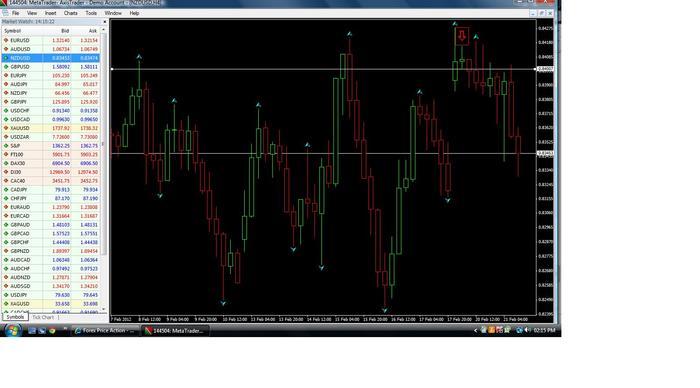Click the GBPUSD green up-tick icon
The width and height of the screenshot is (700, 388).
click(x=6, y=67)
